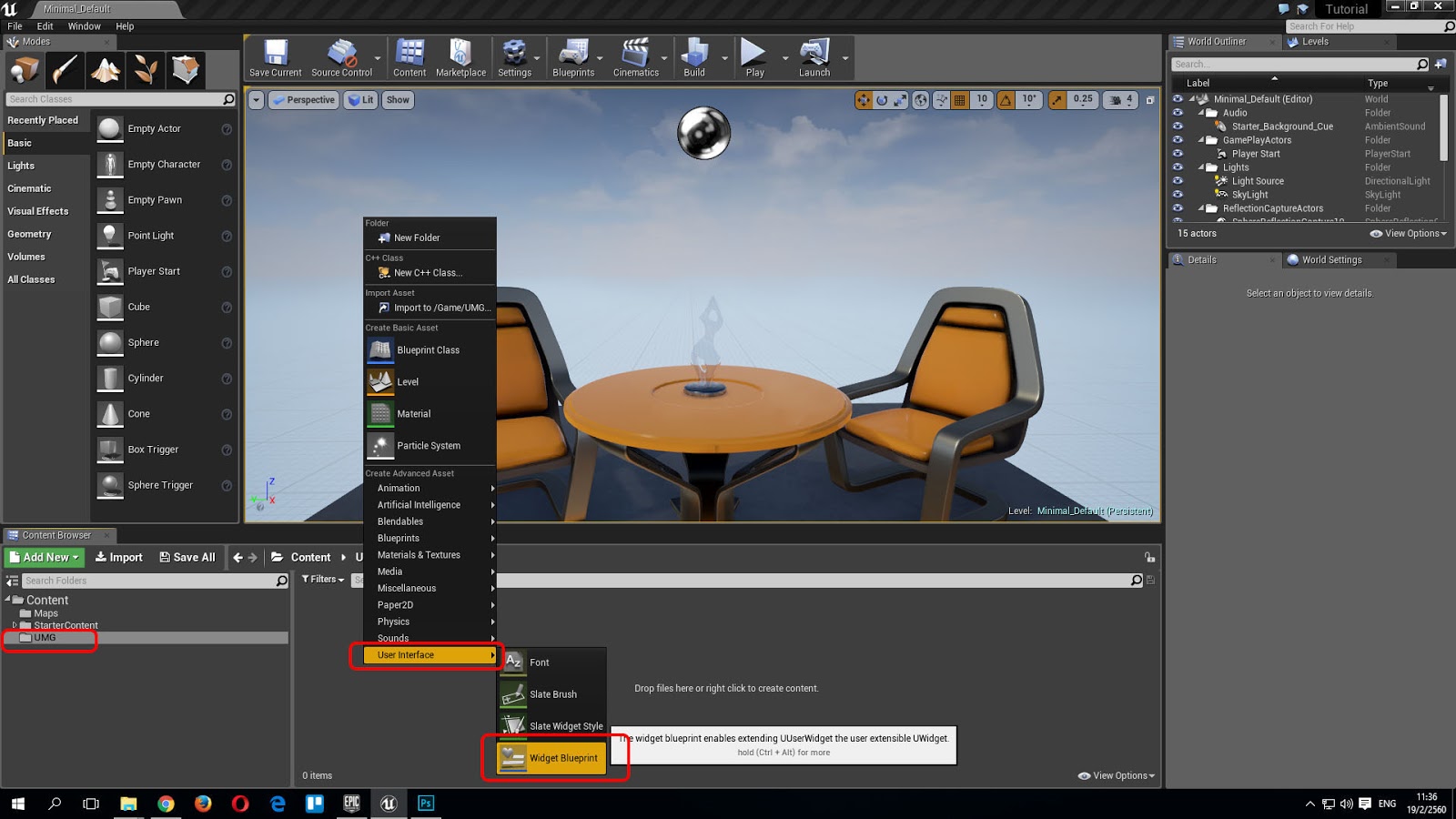1456x819 pixels.
Task: Open the Perspective viewport dropdown
Action: click(303, 100)
